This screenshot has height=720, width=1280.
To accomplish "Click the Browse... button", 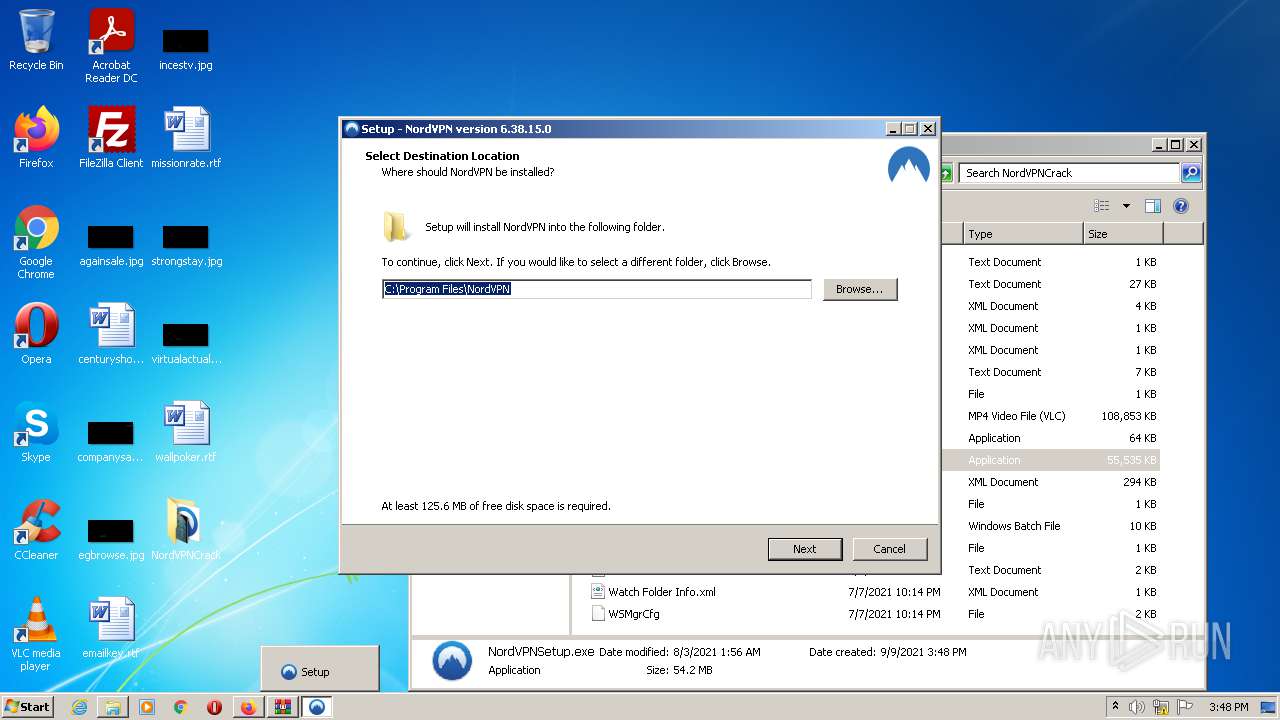I will (x=860, y=289).
